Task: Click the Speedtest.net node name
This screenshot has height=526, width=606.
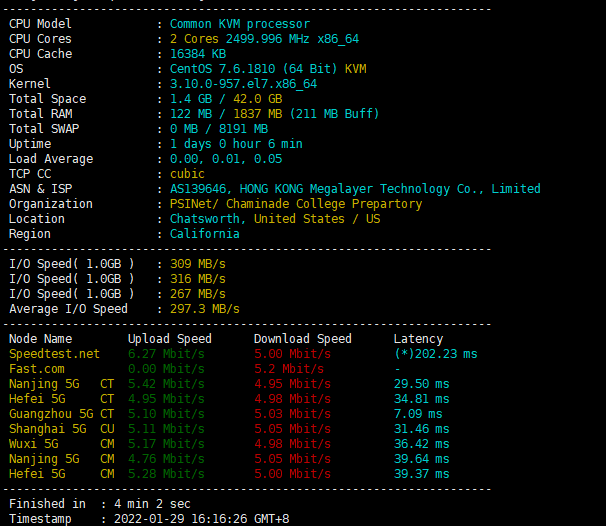Action: [54, 353]
